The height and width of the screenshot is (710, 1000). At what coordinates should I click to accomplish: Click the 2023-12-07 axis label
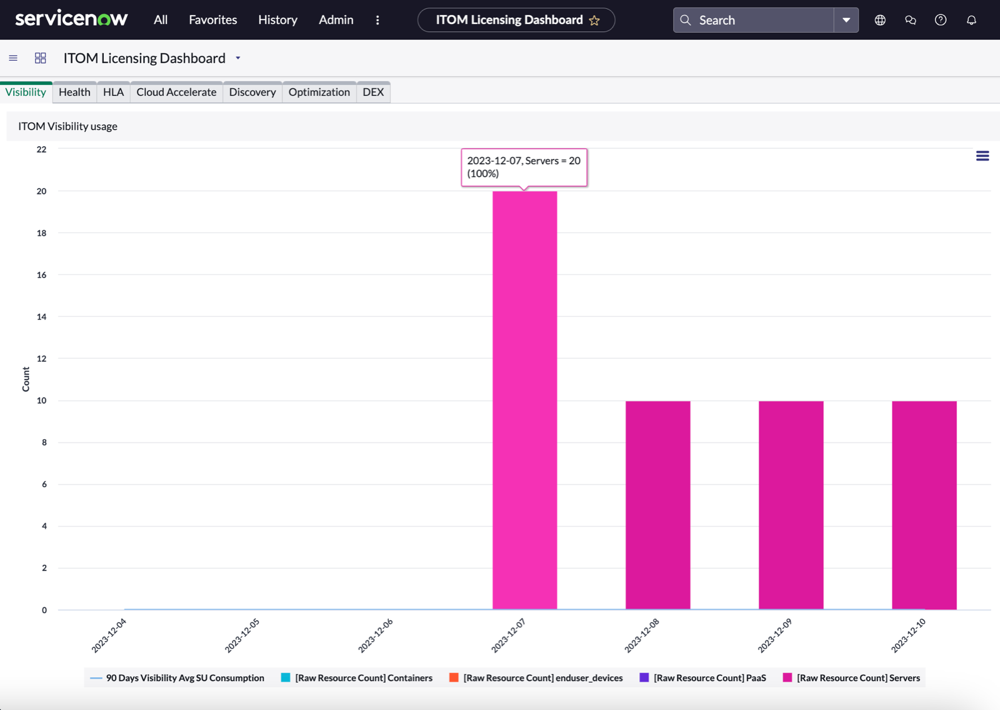(x=508, y=635)
